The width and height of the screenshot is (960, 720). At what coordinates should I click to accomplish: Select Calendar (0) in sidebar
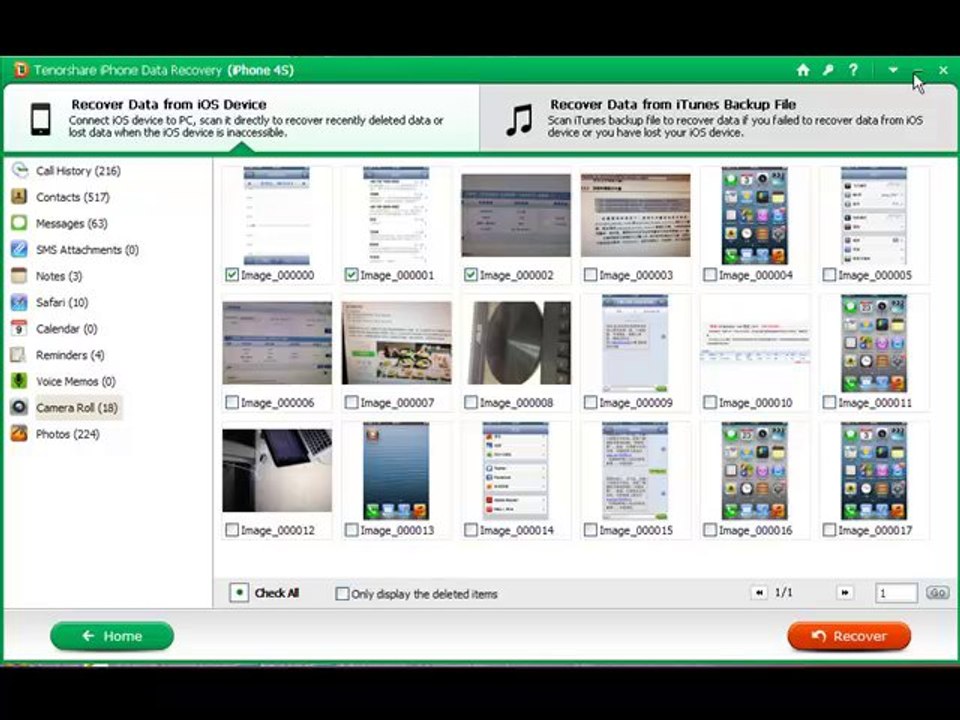tap(66, 329)
